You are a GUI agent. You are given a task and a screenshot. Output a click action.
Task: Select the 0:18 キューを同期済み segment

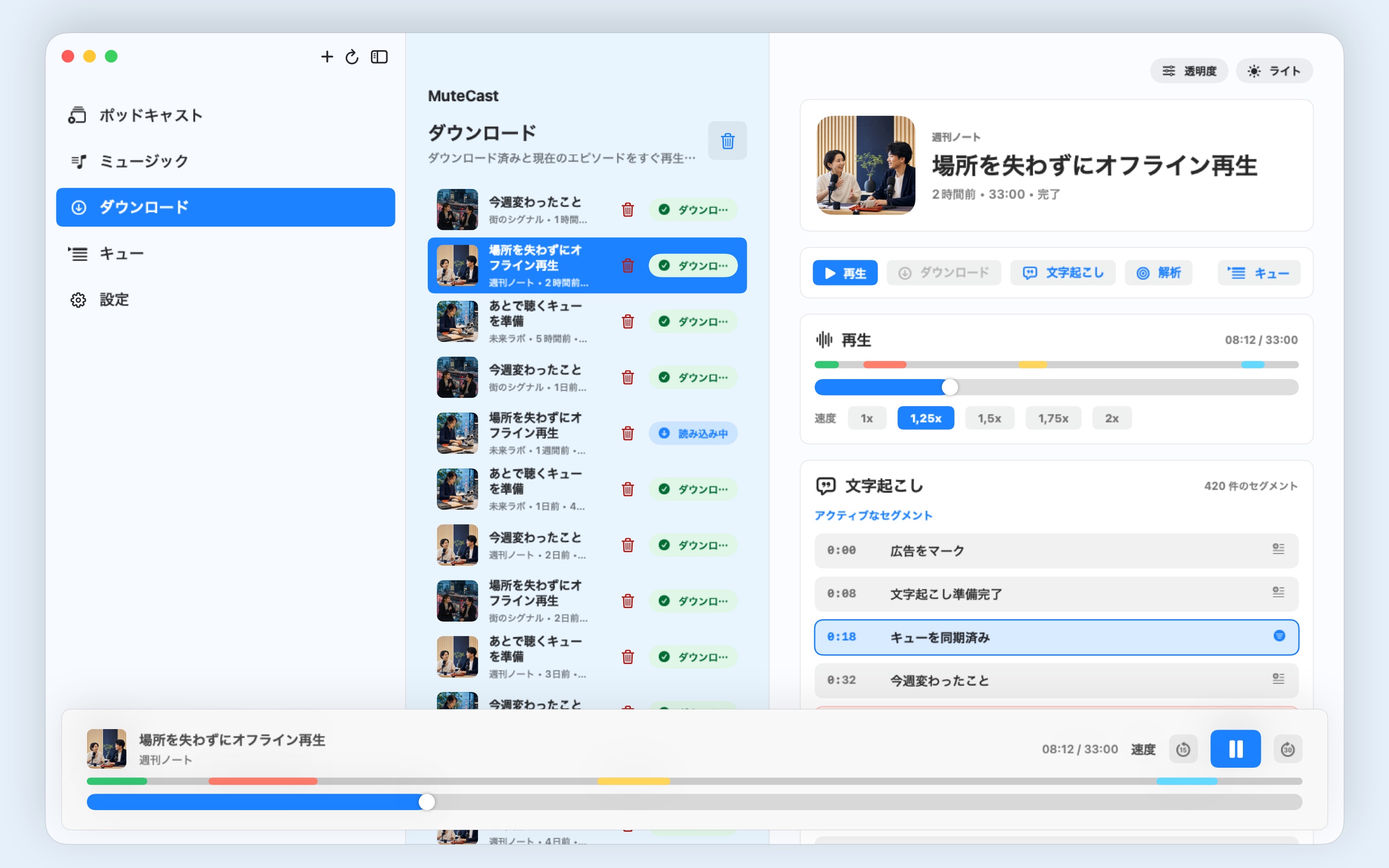[1056, 637]
